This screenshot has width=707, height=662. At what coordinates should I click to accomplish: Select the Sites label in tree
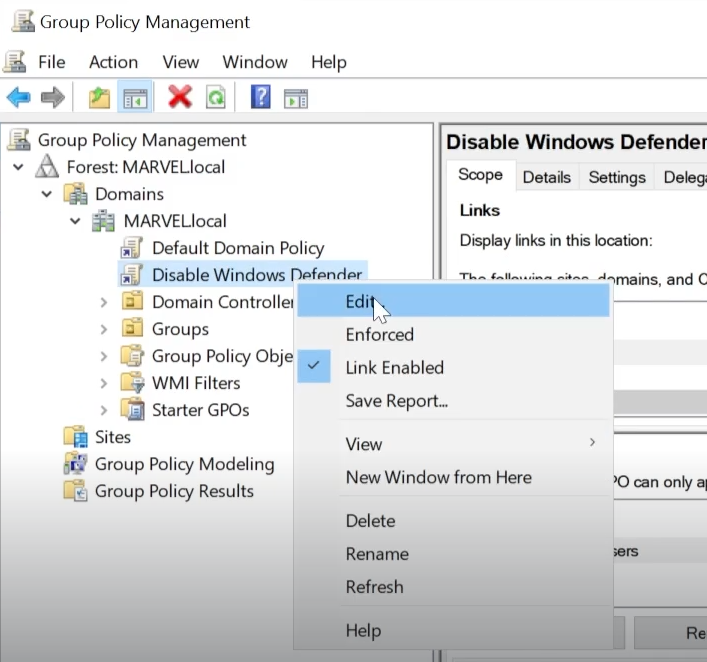(x=113, y=437)
